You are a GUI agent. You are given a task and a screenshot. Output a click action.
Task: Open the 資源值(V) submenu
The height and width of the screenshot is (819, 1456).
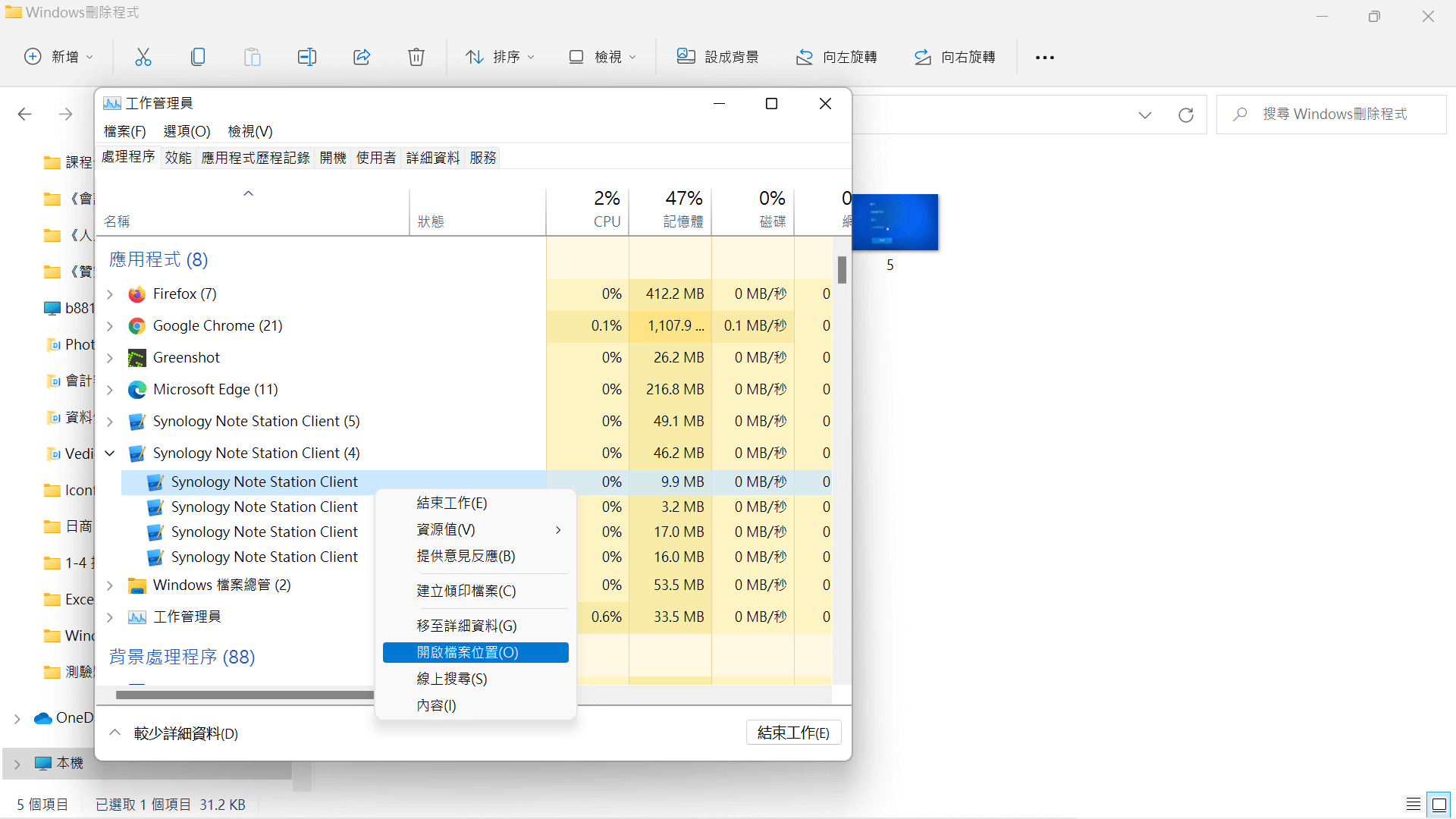(475, 530)
